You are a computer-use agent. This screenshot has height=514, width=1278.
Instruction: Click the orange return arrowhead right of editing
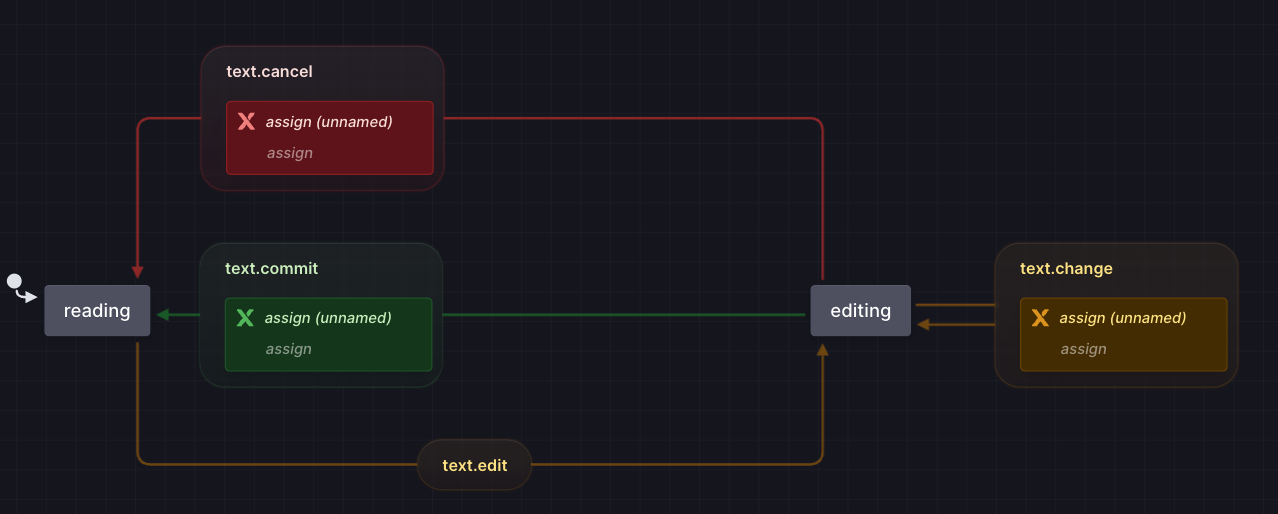tap(924, 324)
